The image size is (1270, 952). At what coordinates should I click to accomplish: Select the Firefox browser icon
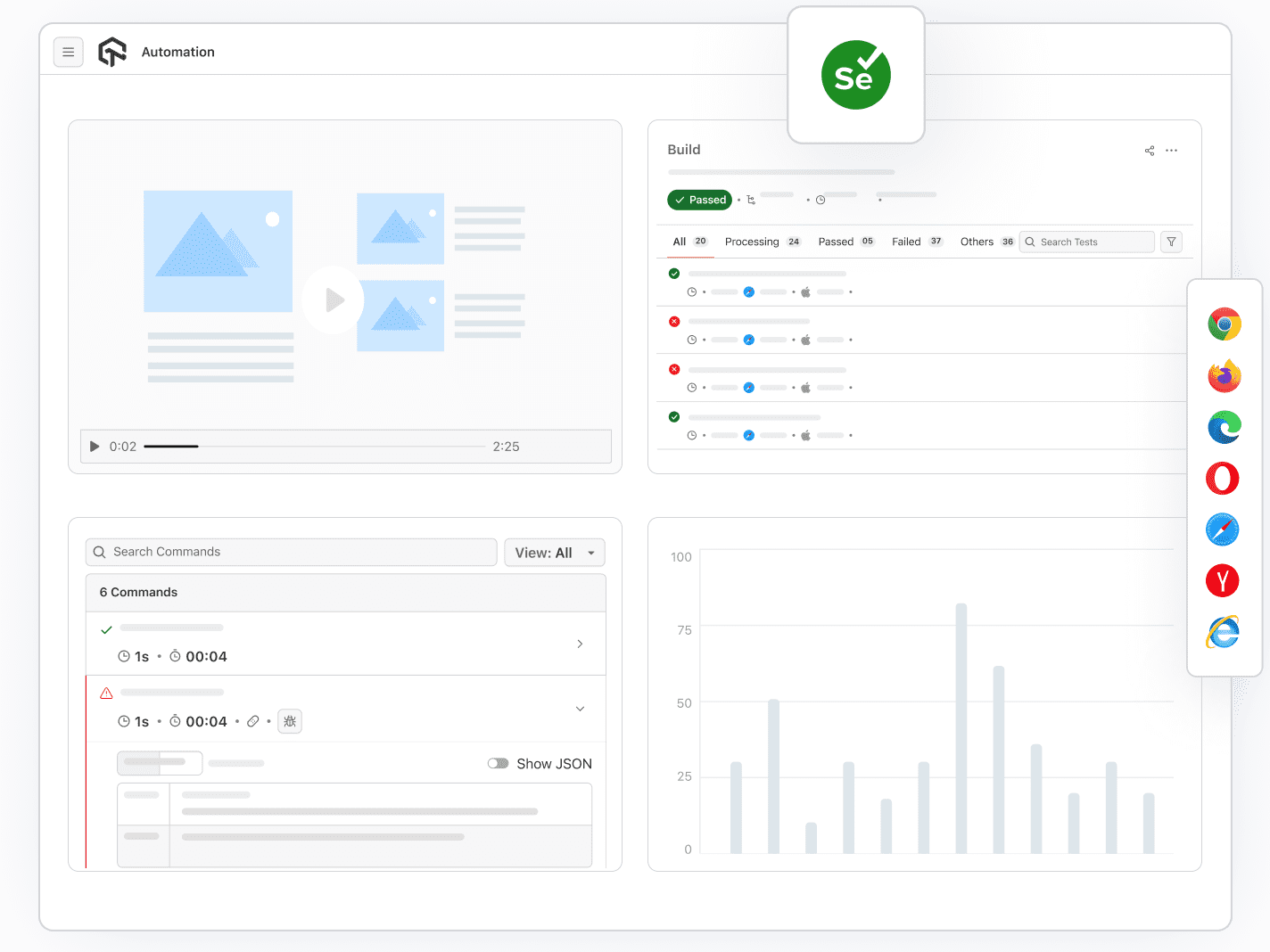[1224, 375]
